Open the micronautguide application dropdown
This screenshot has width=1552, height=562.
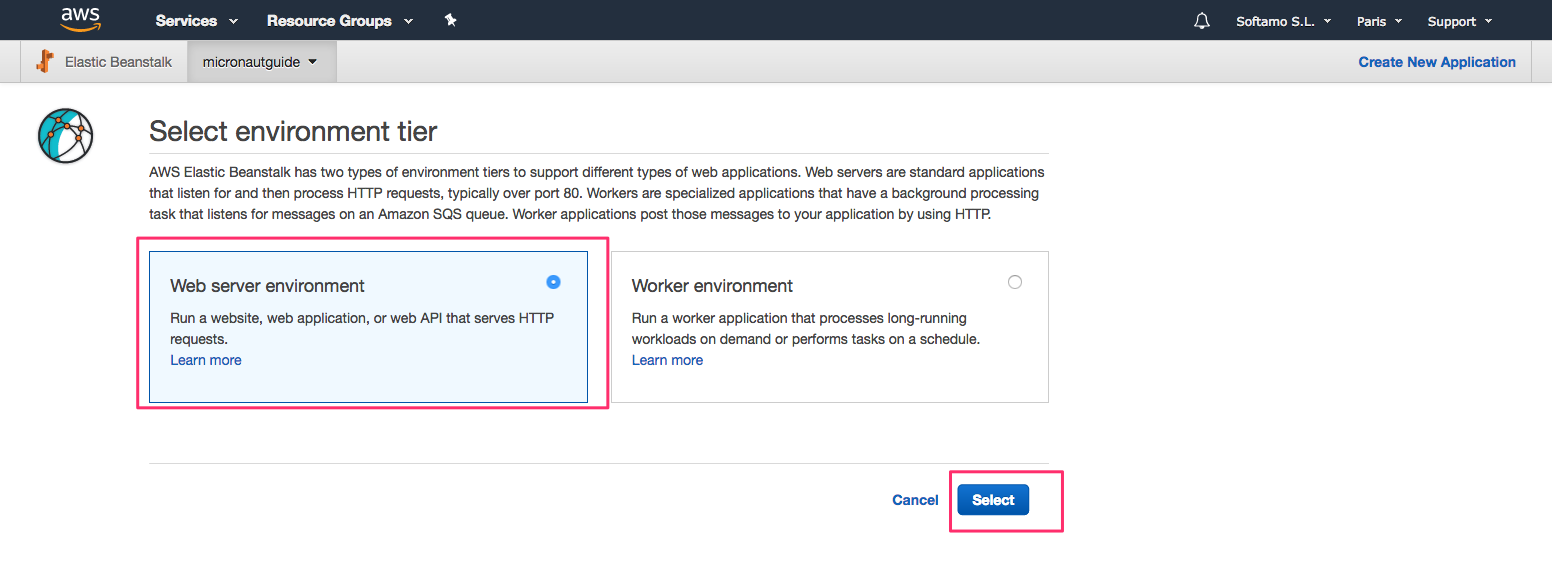260,62
